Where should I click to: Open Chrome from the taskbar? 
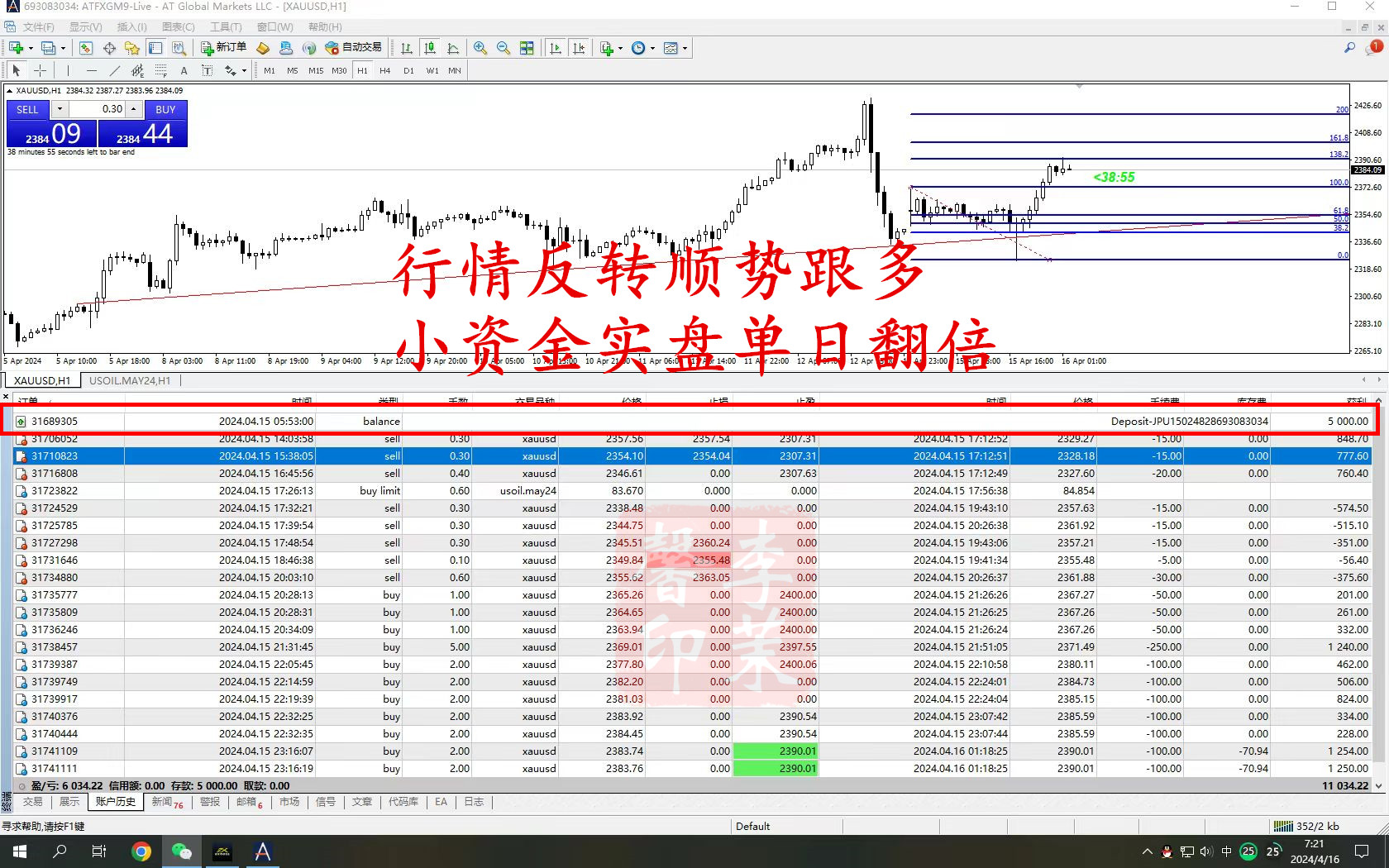click(x=141, y=851)
